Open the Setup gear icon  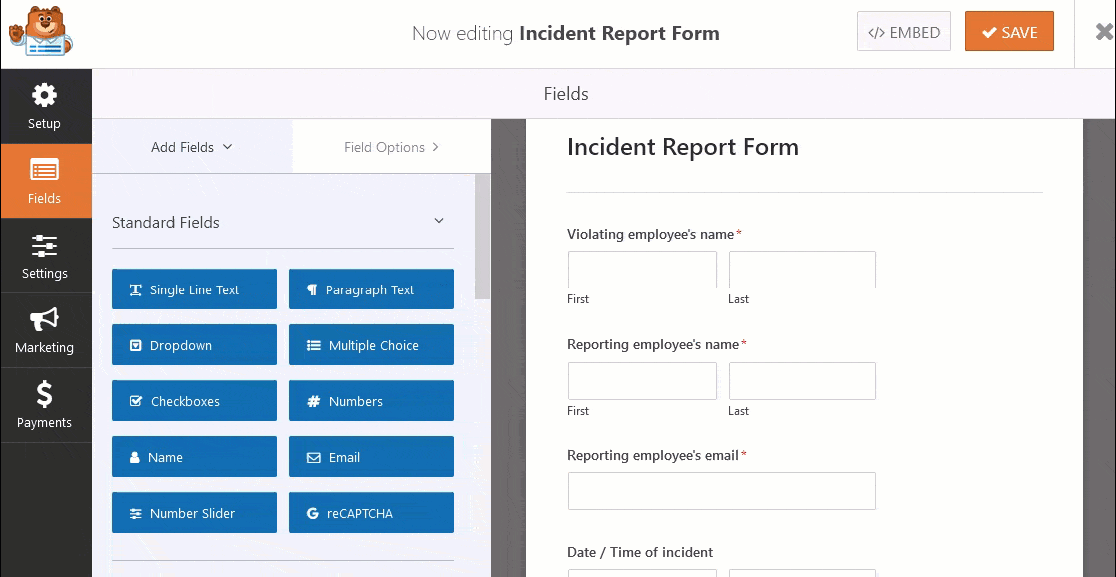[44, 96]
